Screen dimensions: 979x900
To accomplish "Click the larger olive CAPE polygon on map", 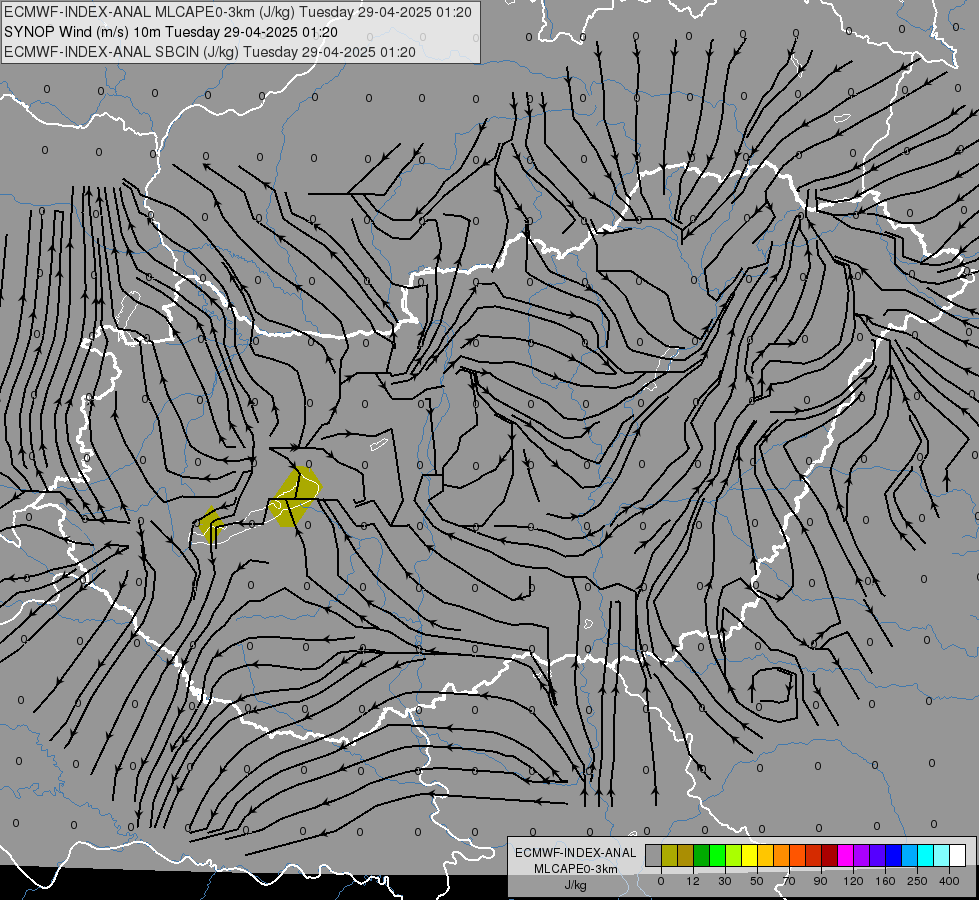I will pos(294,497).
